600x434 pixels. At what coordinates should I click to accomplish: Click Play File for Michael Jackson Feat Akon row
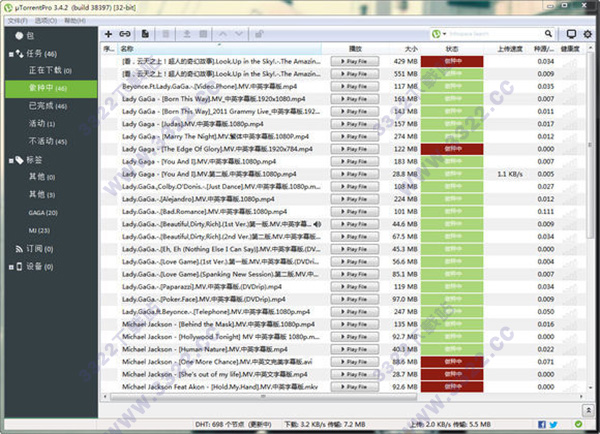tap(355, 387)
